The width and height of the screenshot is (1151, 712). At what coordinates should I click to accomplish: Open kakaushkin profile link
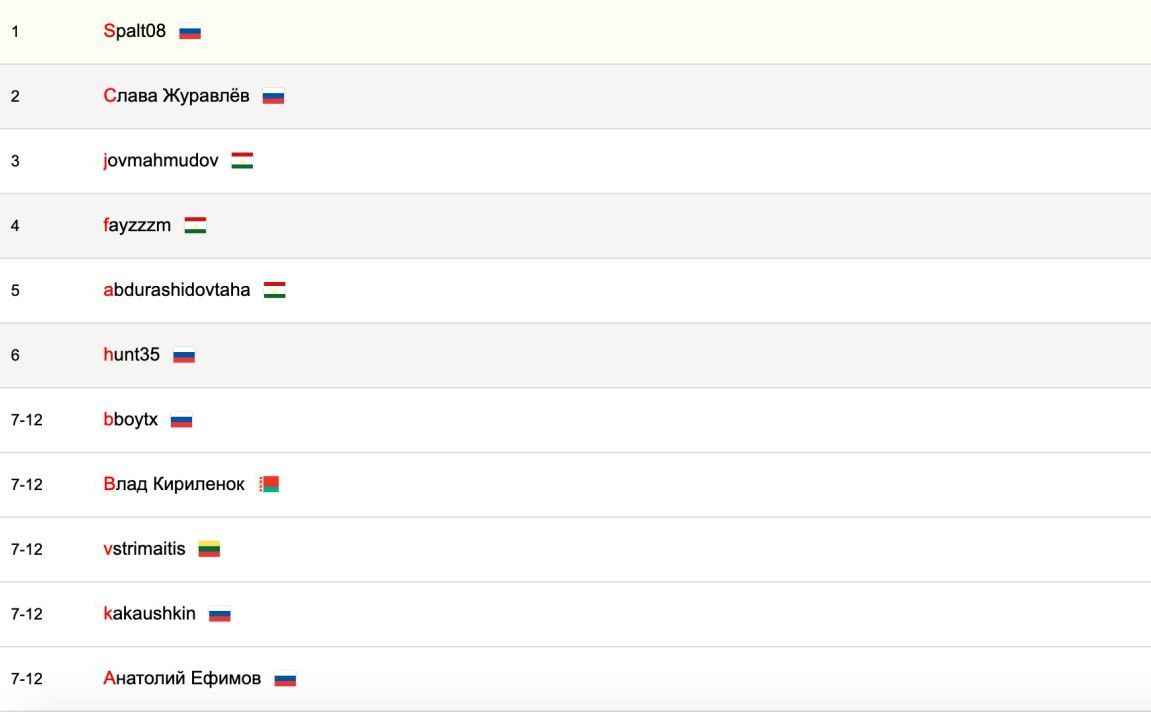pyautogui.click(x=149, y=613)
